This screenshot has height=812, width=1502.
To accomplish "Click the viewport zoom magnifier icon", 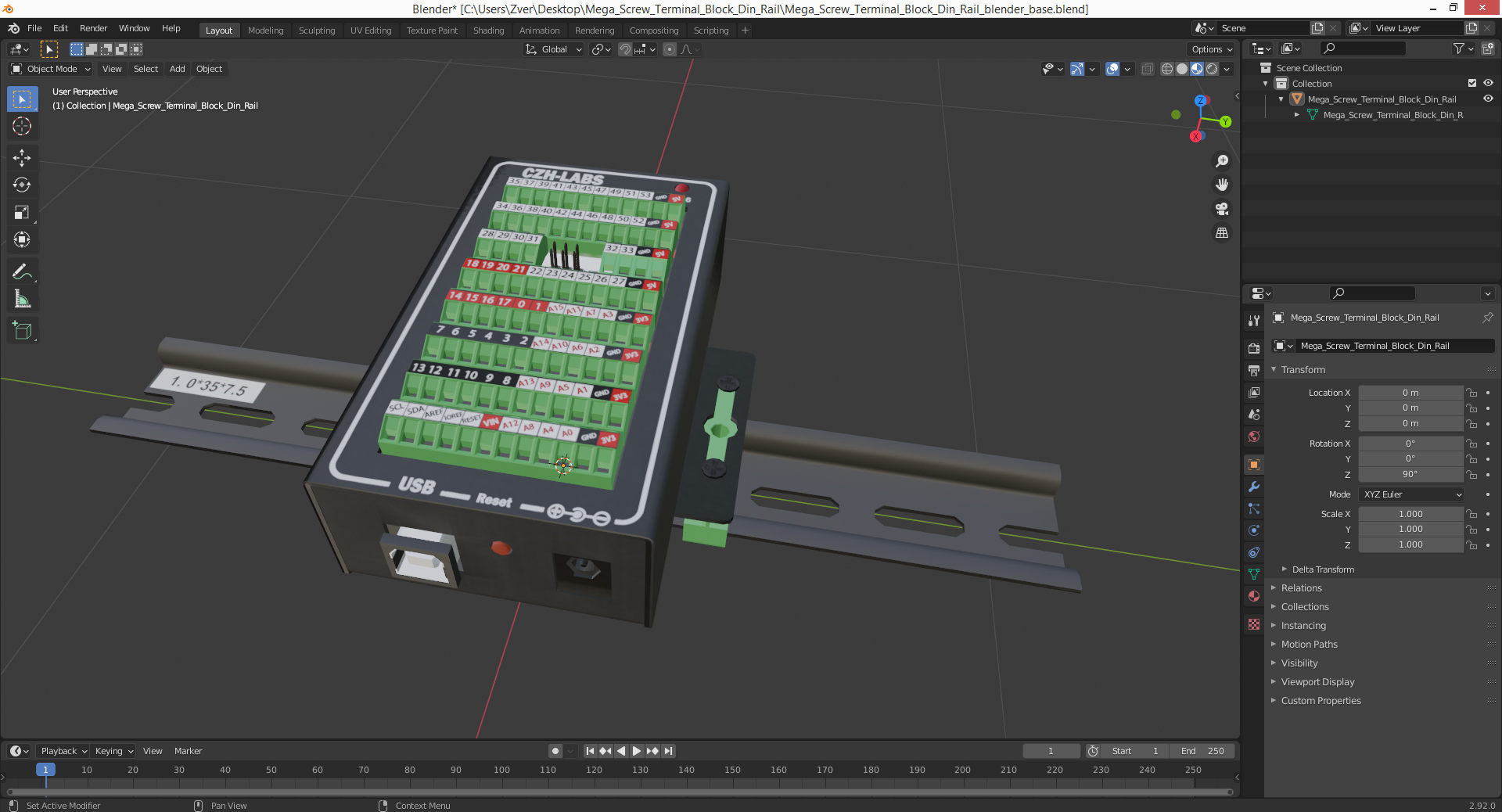I will (1222, 161).
